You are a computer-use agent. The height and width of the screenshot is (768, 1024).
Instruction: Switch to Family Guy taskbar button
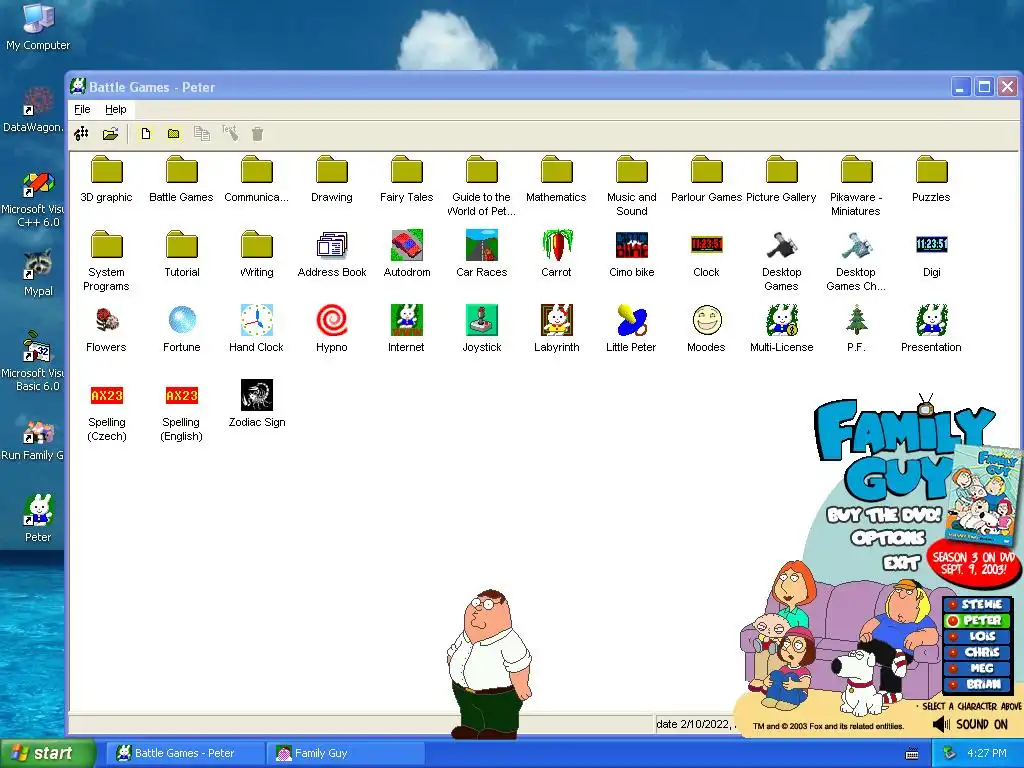[x=346, y=753]
